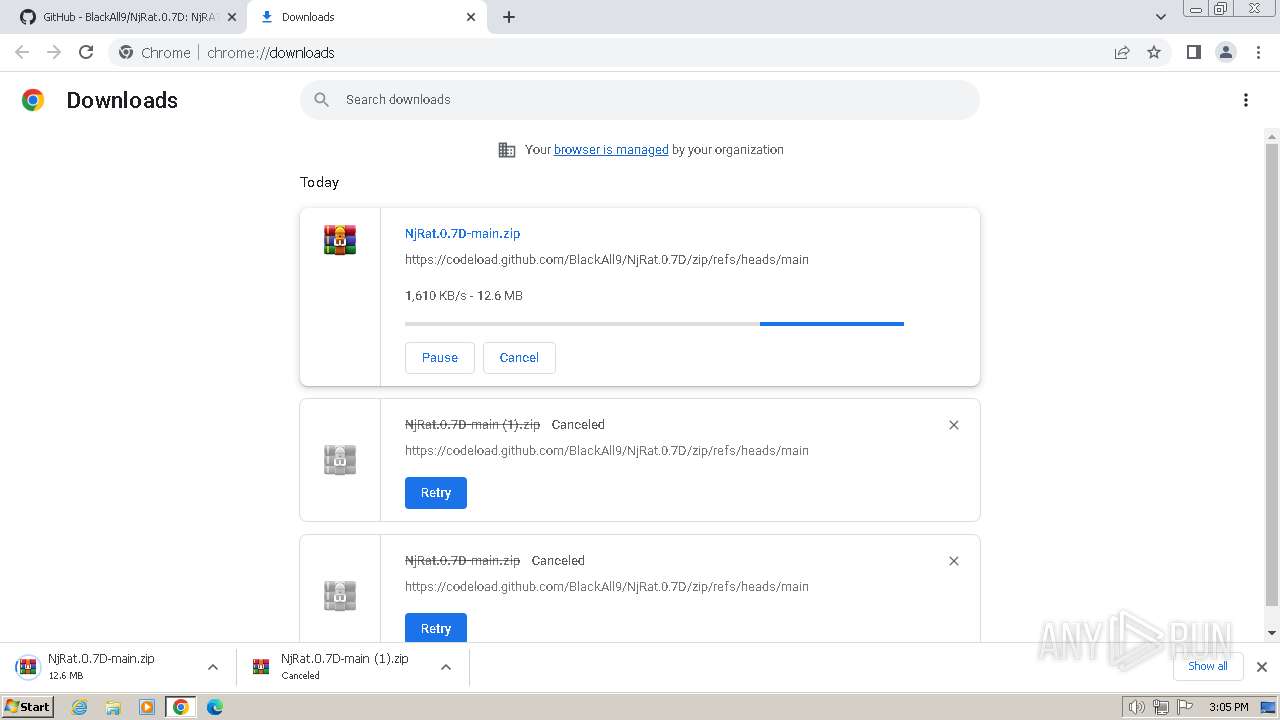Open the 'browser is managed' link
Image resolution: width=1280 pixels, height=720 pixels.
click(611, 150)
